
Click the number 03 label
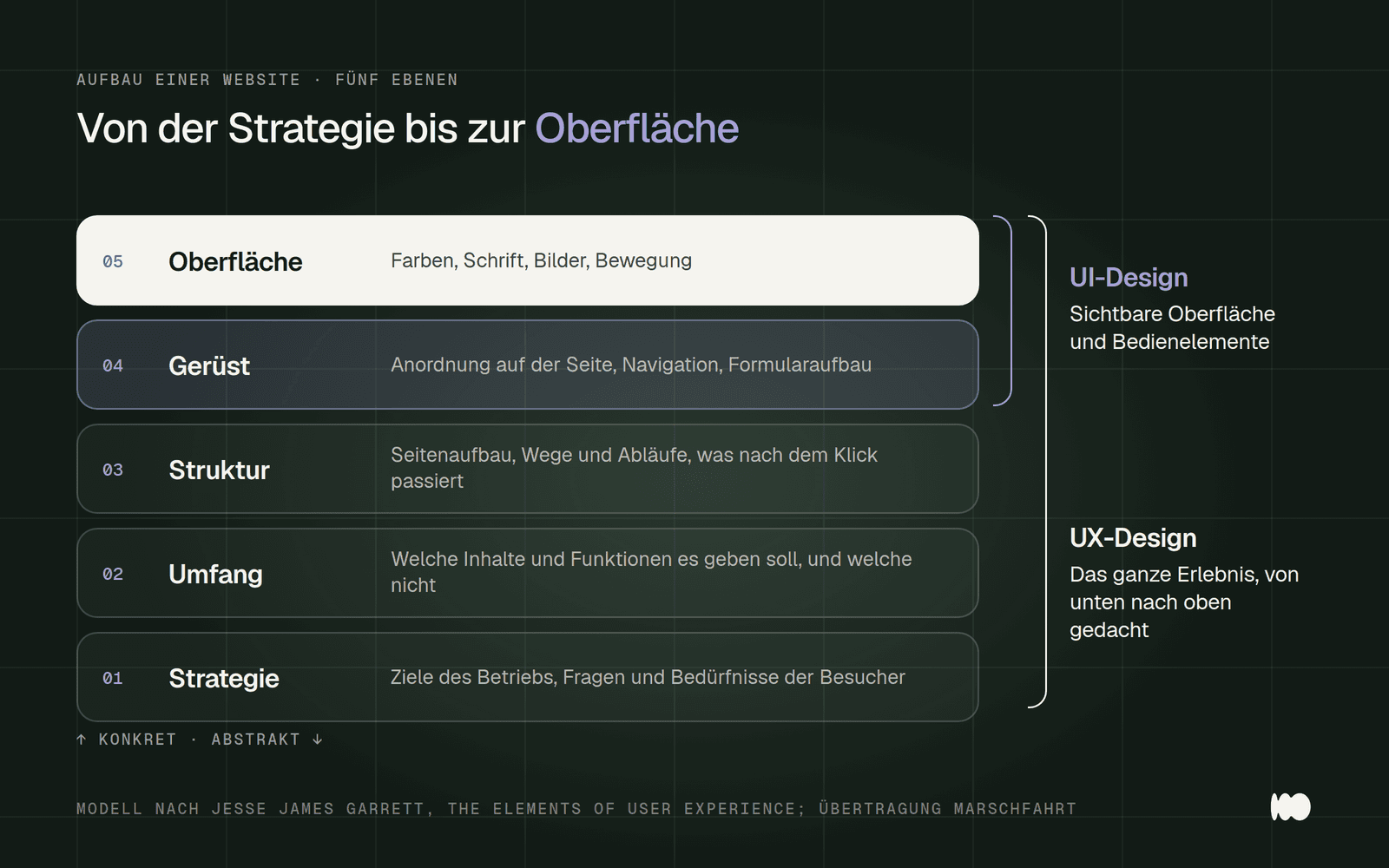113,470
